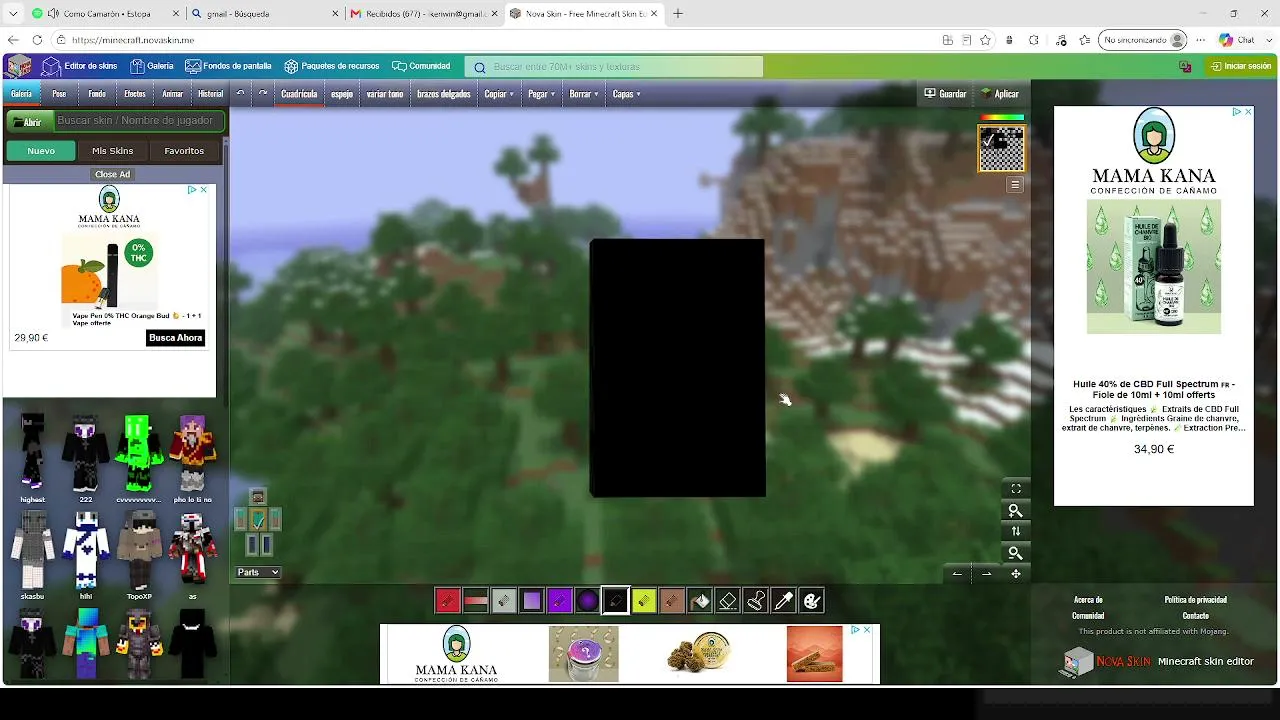Image resolution: width=1280 pixels, height=720 pixels.
Task: Select the skin layer thumbnail
Action: [x=1001, y=149]
